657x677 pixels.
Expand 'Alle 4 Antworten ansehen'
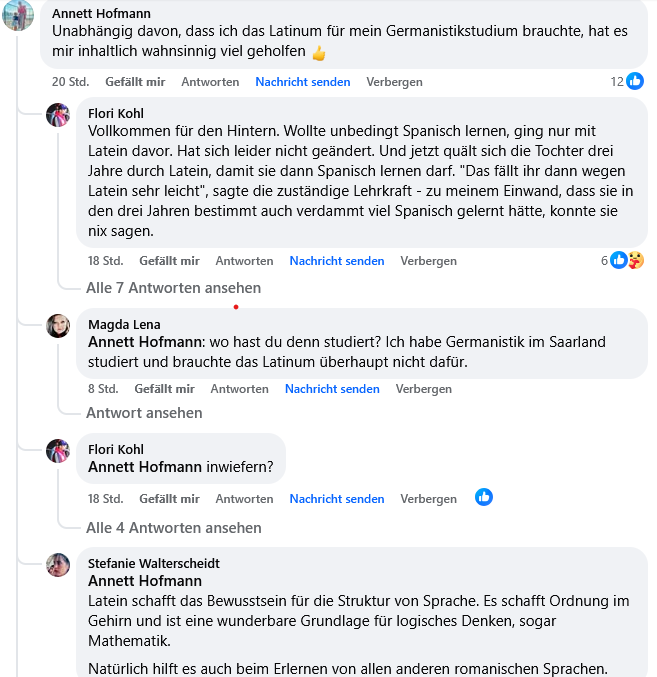click(173, 528)
